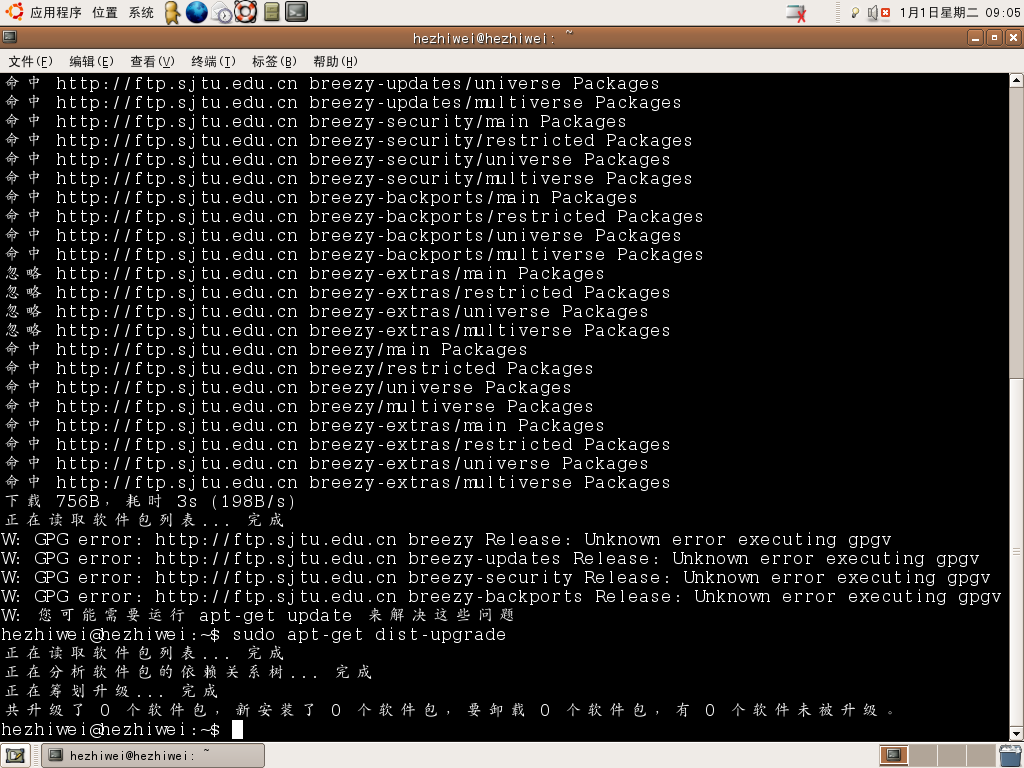Click the '忽略 breezy-extras/restricted Packages' line
Image resolution: width=1024 pixels, height=768 pixels.
(x=337, y=292)
